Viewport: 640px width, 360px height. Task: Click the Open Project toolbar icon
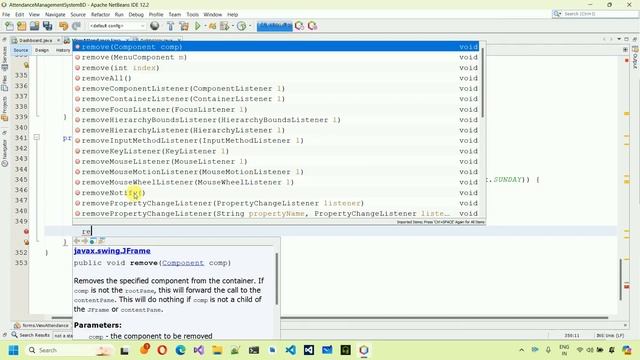tap(35, 26)
